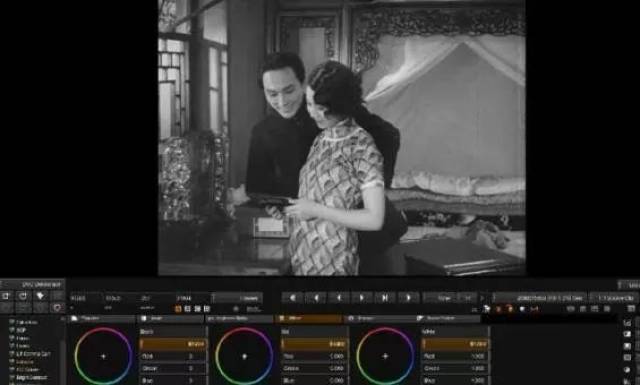Play the clip with the right-pointing play button
Viewport: 640px width, 385px height.
point(361,298)
